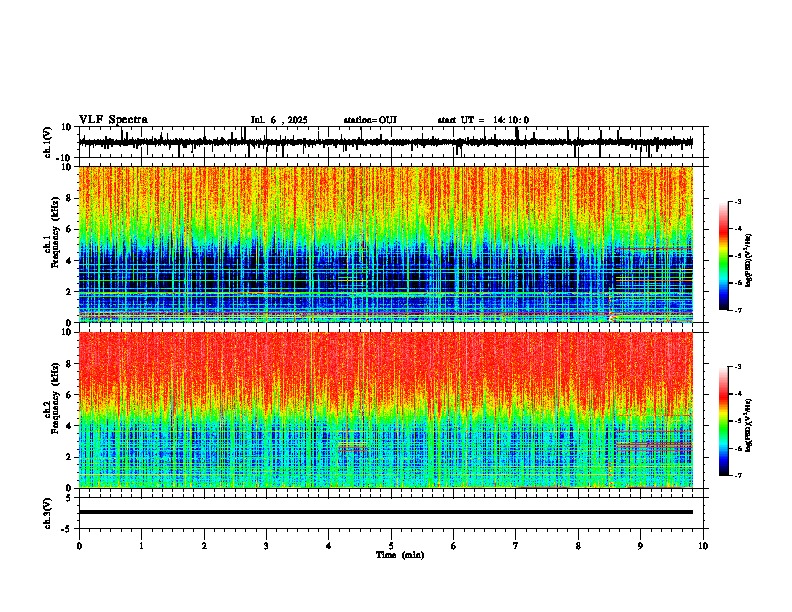The height and width of the screenshot is (612, 792).
Task: Click the "2" kHz tick on ch.2 frequency axis
Action: 70,457
